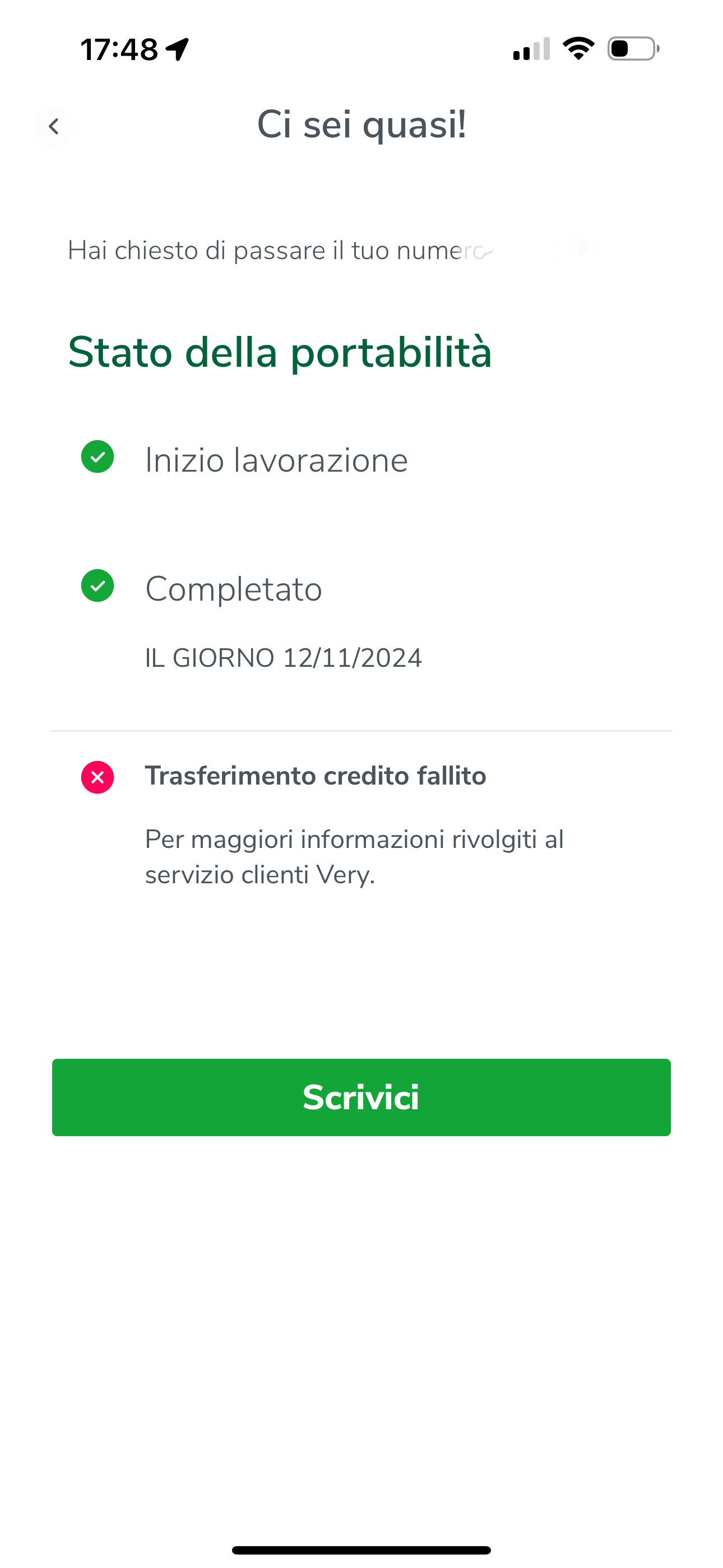Viewport: 723px width, 1568px height.
Task: Tap the Ci sei quasi! title
Action: tap(361, 125)
